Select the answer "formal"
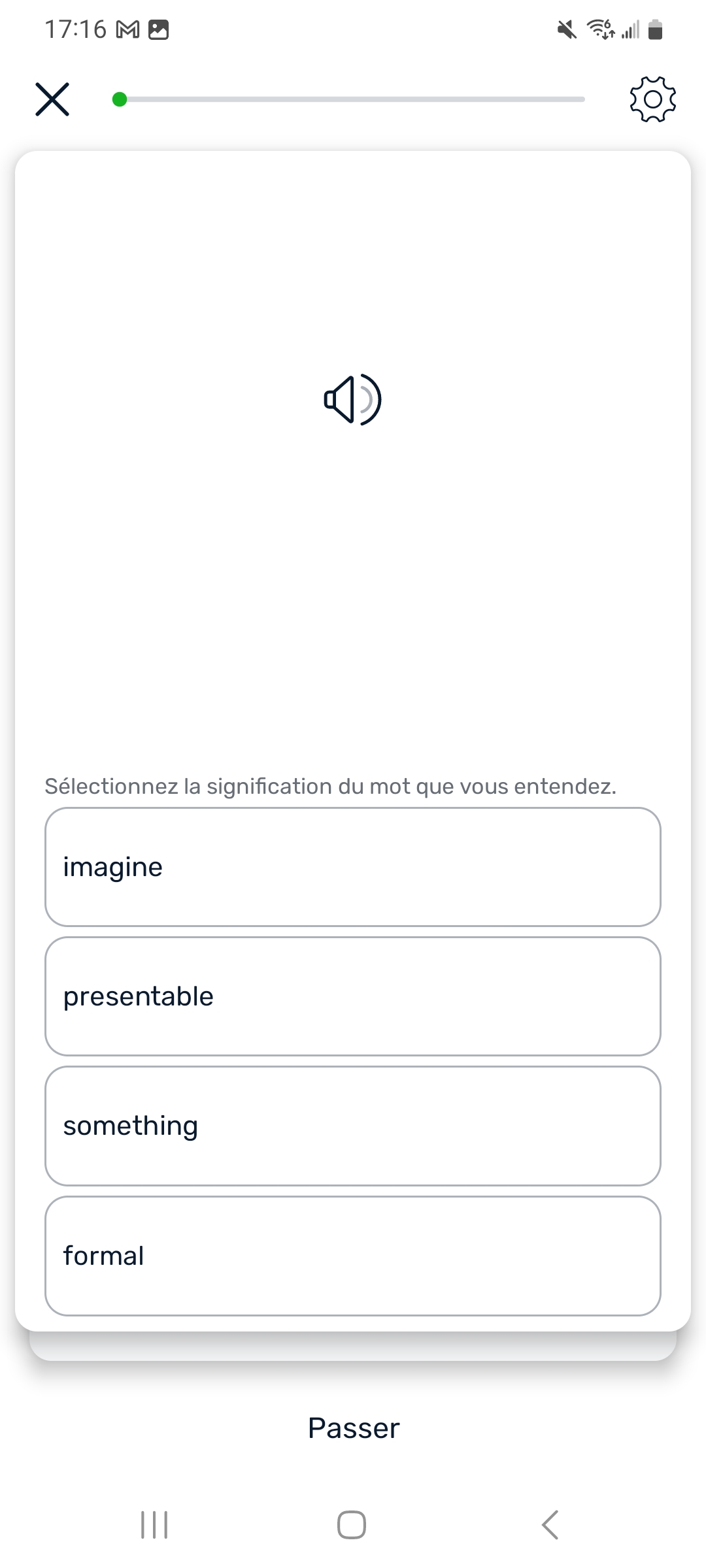Screen dimensions: 706x1568 pyautogui.click(x=352, y=1255)
